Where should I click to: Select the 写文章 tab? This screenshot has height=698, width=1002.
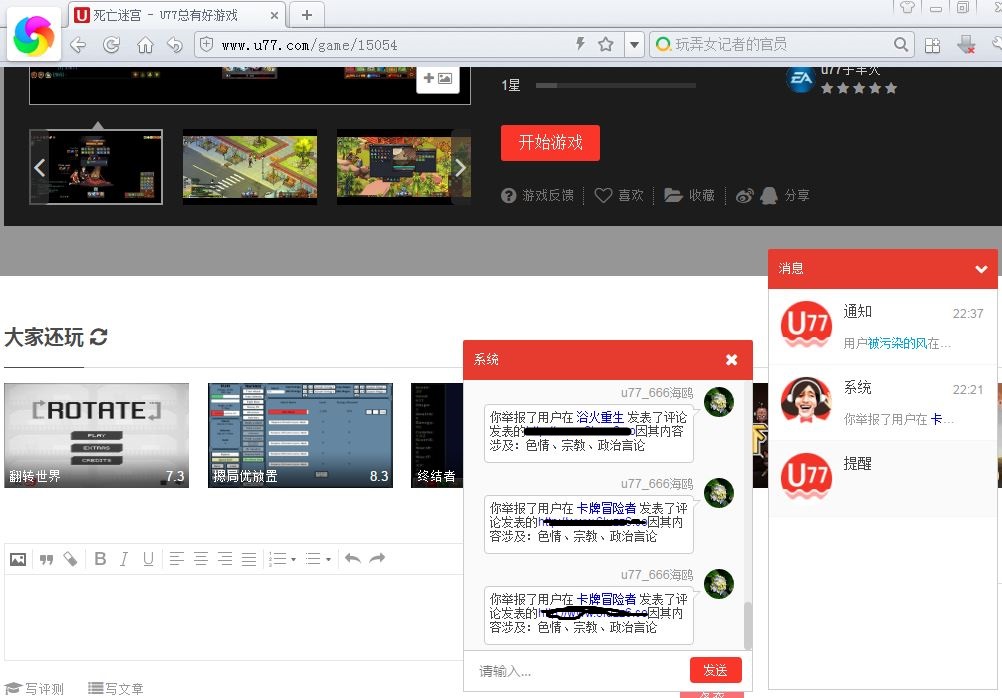pyautogui.click(x=116, y=688)
